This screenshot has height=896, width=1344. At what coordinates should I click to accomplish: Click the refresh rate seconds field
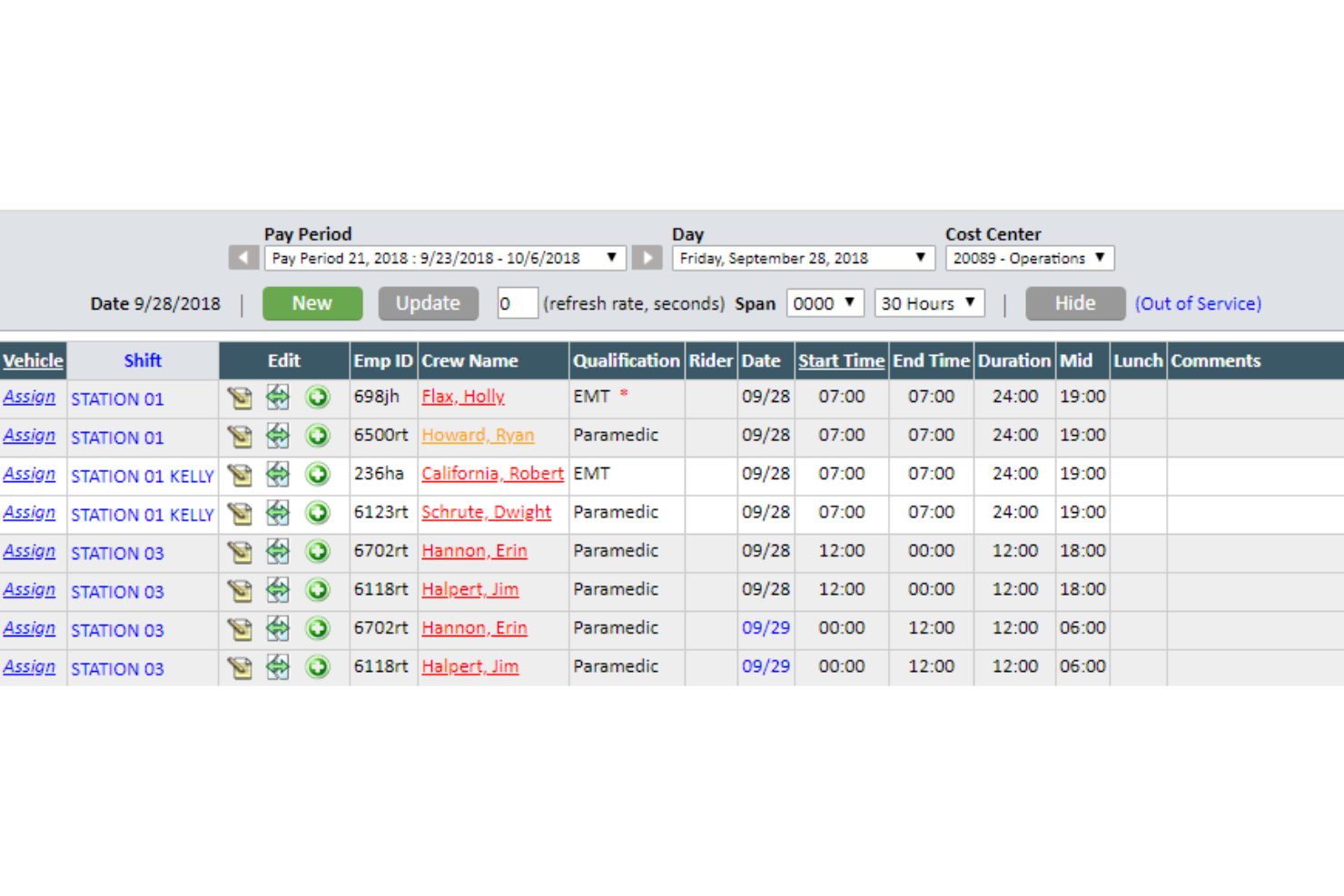point(517,303)
